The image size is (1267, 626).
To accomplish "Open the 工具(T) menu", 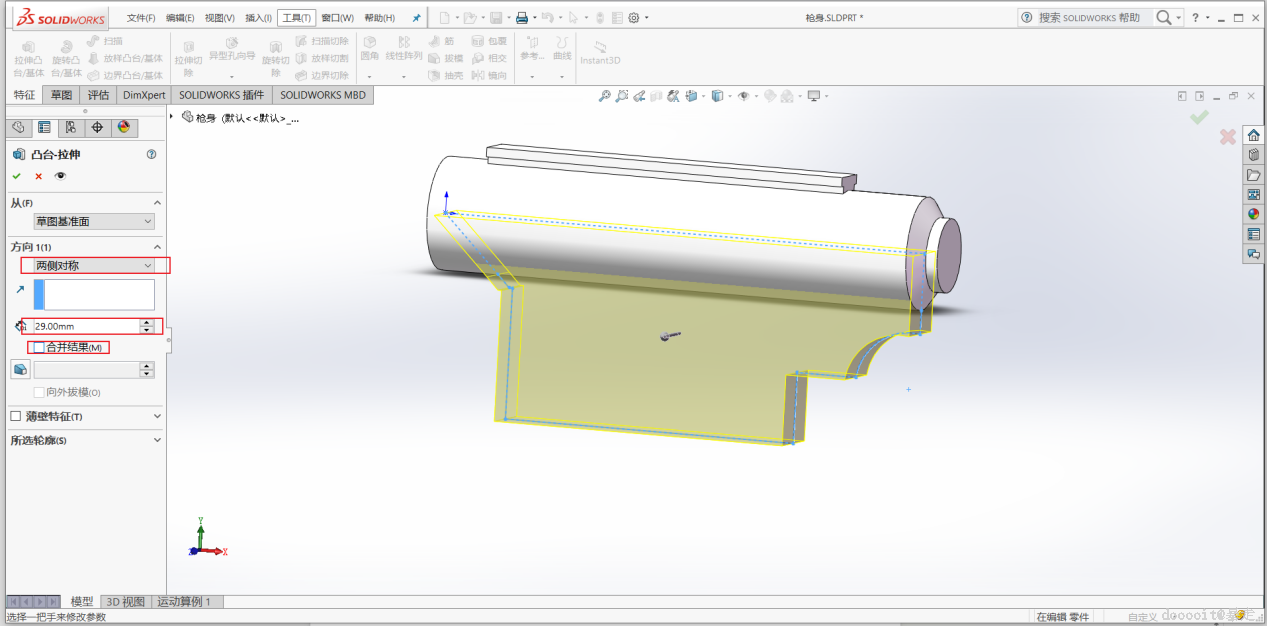I will tap(296, 18).
